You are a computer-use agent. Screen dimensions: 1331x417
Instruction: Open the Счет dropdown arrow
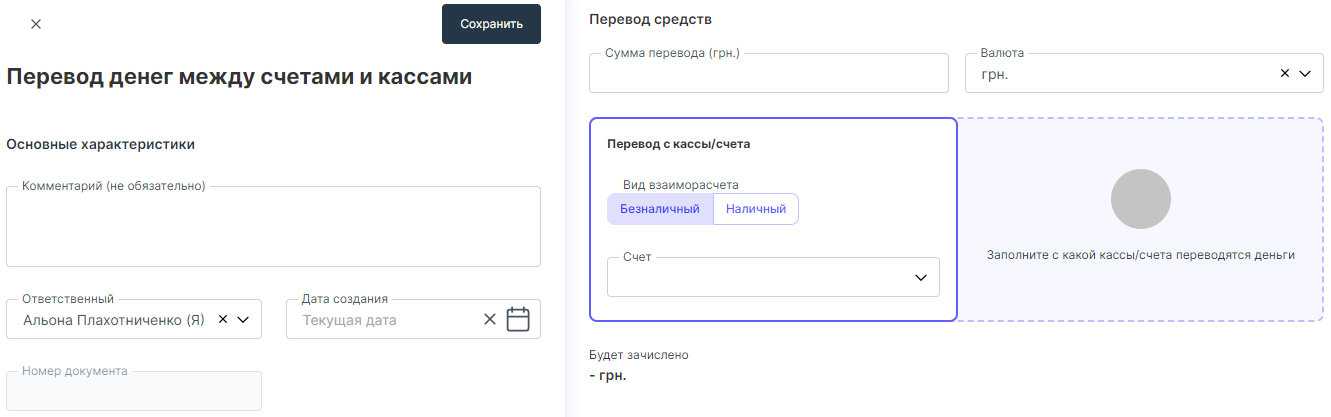(921, 278)
